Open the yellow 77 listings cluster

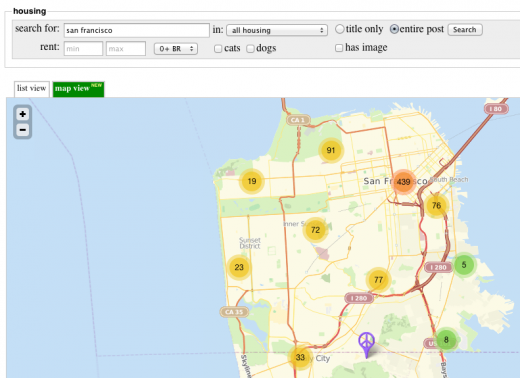pos(378,280)
